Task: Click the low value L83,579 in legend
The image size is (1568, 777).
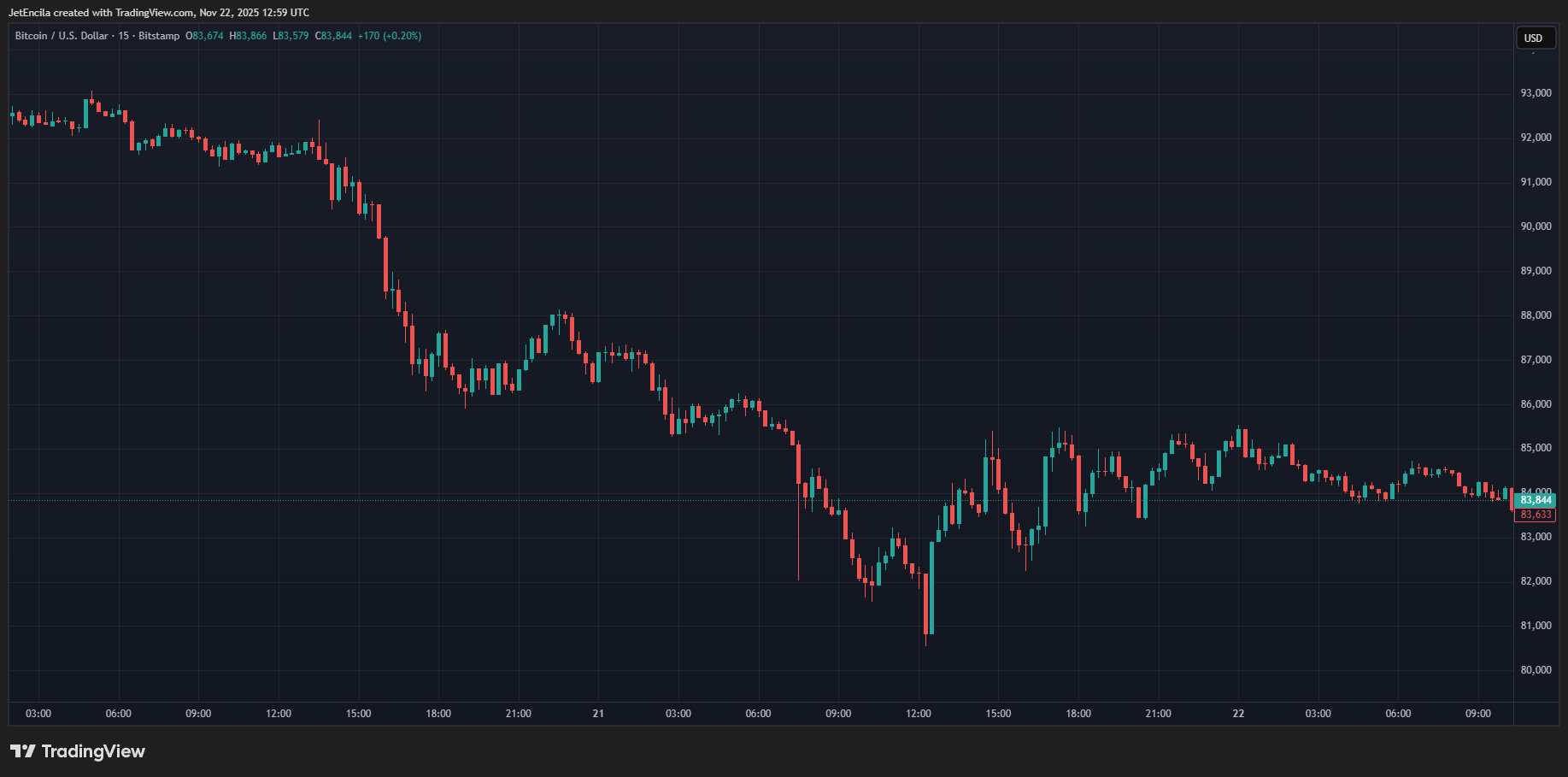Action: pyautogui.click(x=291, y=36)
